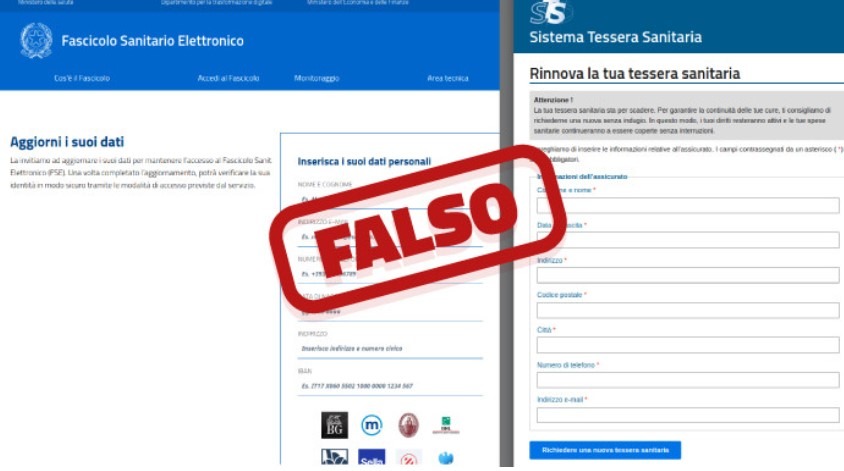Viewport: 844px width, 471px height.
Task: Click the STS Sistema Tessera Sanitaria logo
Action: click(x=551, y=12)
